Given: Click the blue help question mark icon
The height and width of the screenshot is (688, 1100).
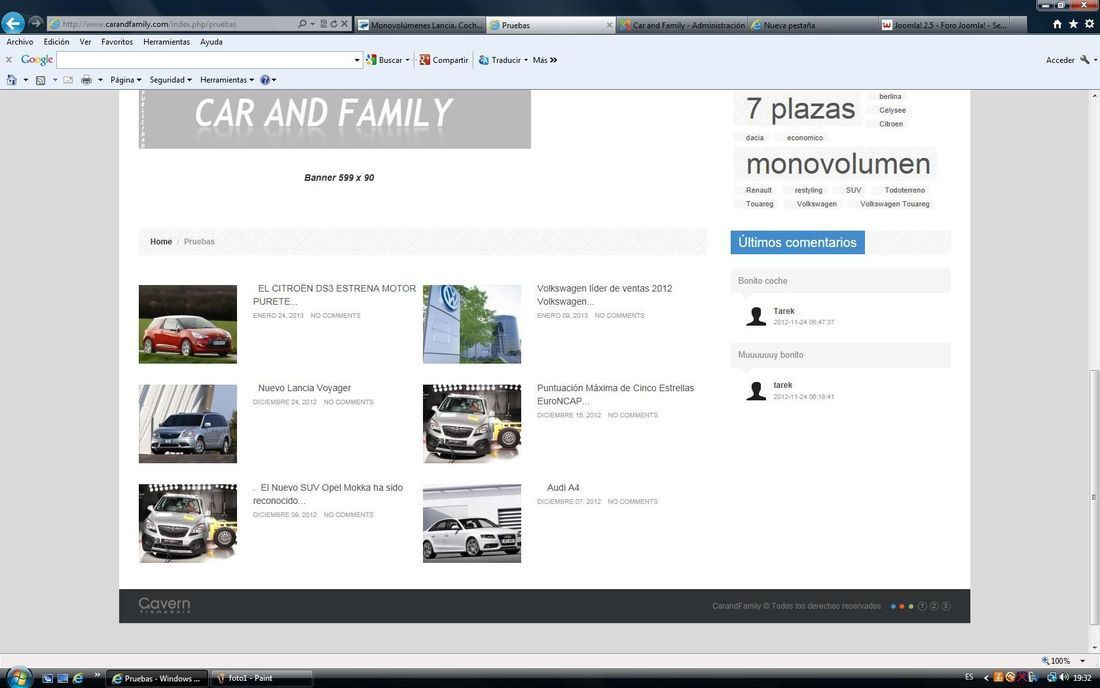Looking at the screenshot, I should pos(264,80).
